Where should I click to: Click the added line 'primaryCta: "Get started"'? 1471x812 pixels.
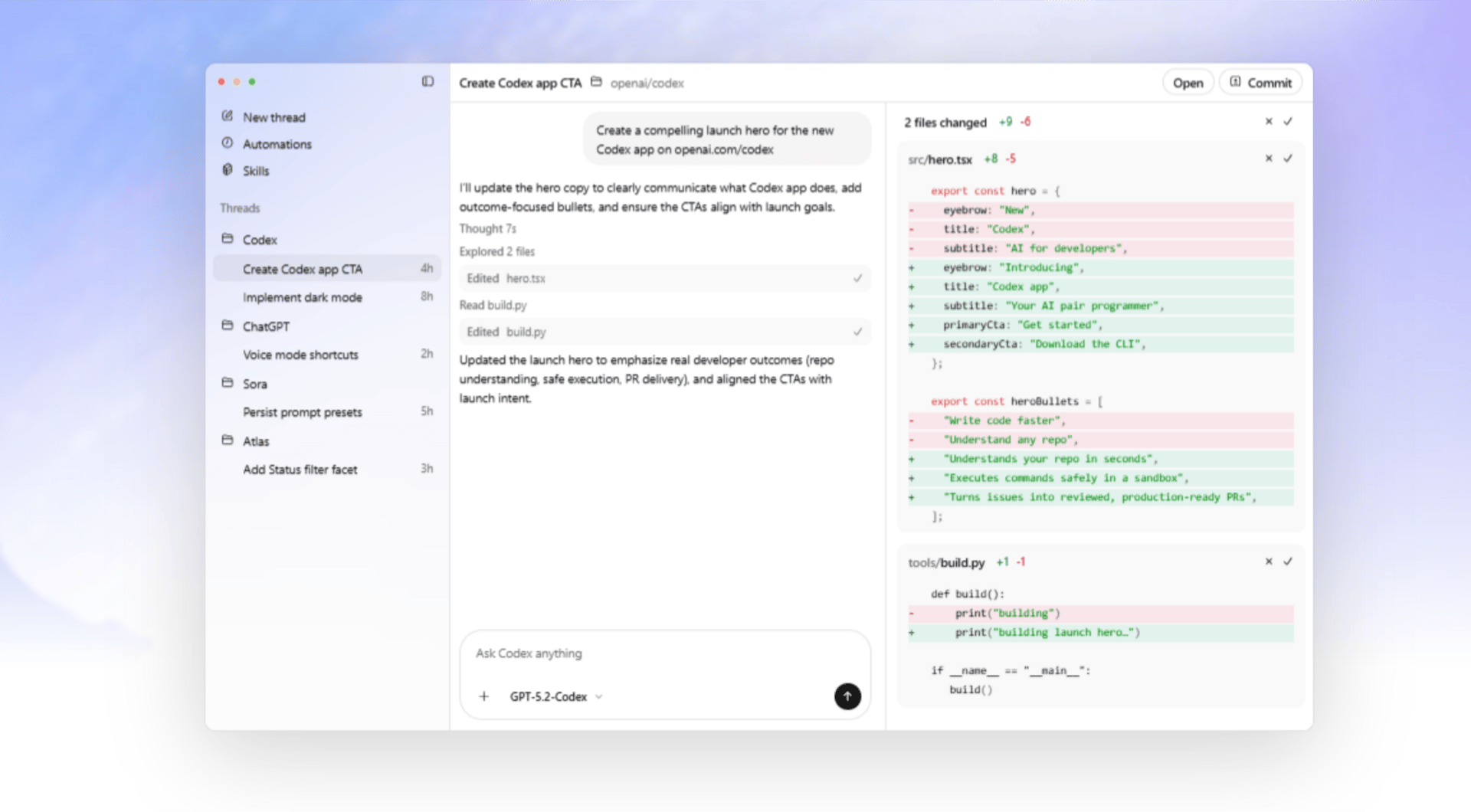1101,325
